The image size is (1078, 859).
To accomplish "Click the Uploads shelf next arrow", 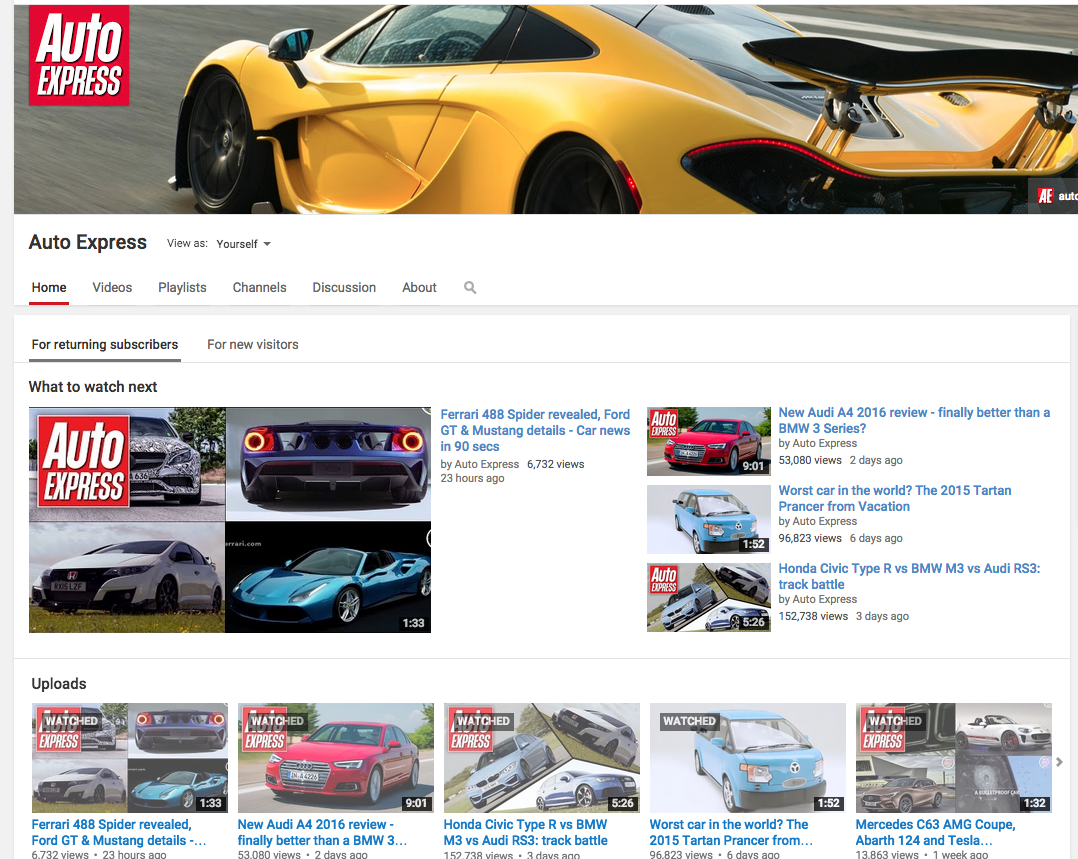I will point(1059,762).
